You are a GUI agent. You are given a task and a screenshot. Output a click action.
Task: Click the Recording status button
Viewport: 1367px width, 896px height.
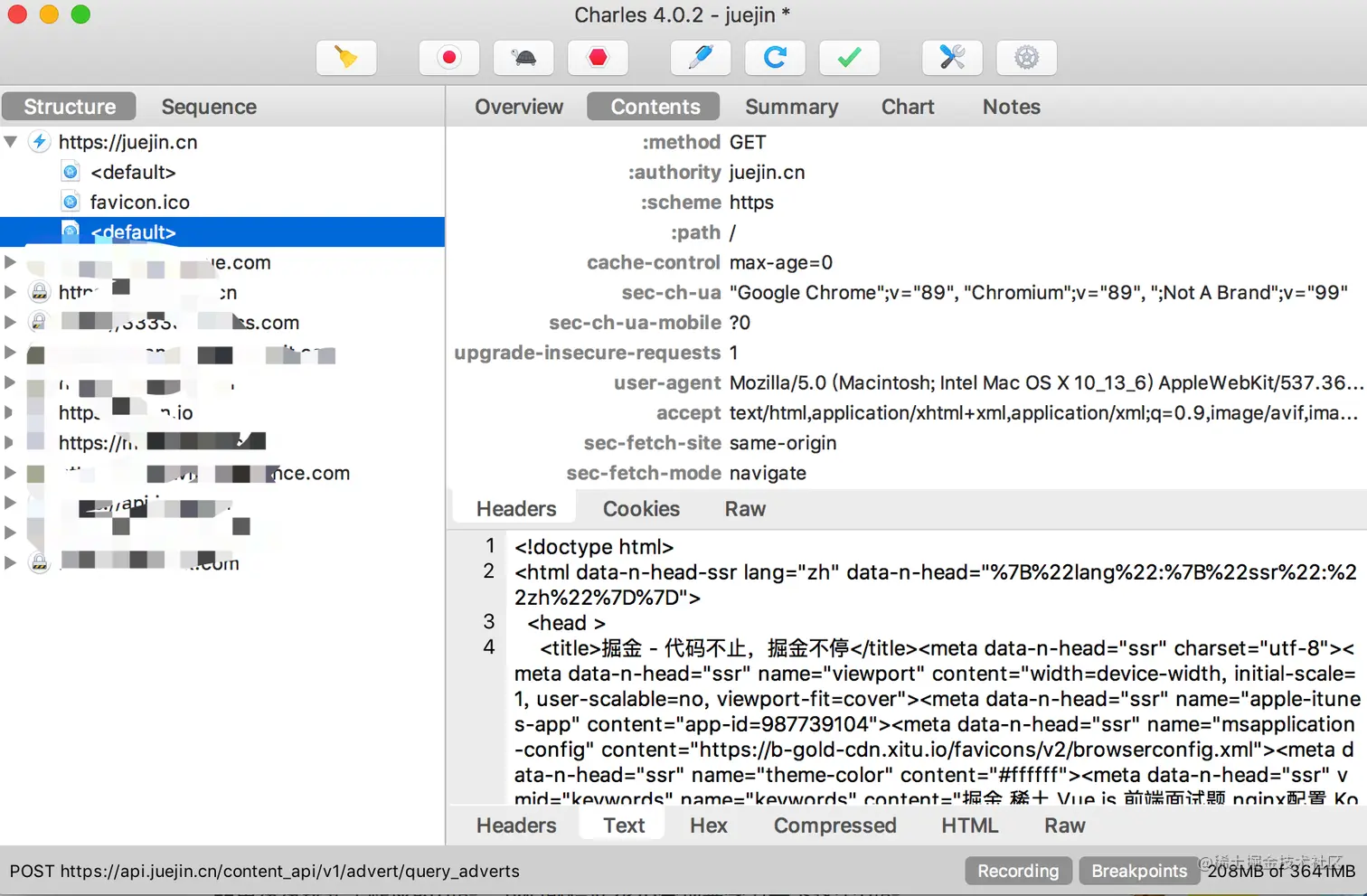1018,871
